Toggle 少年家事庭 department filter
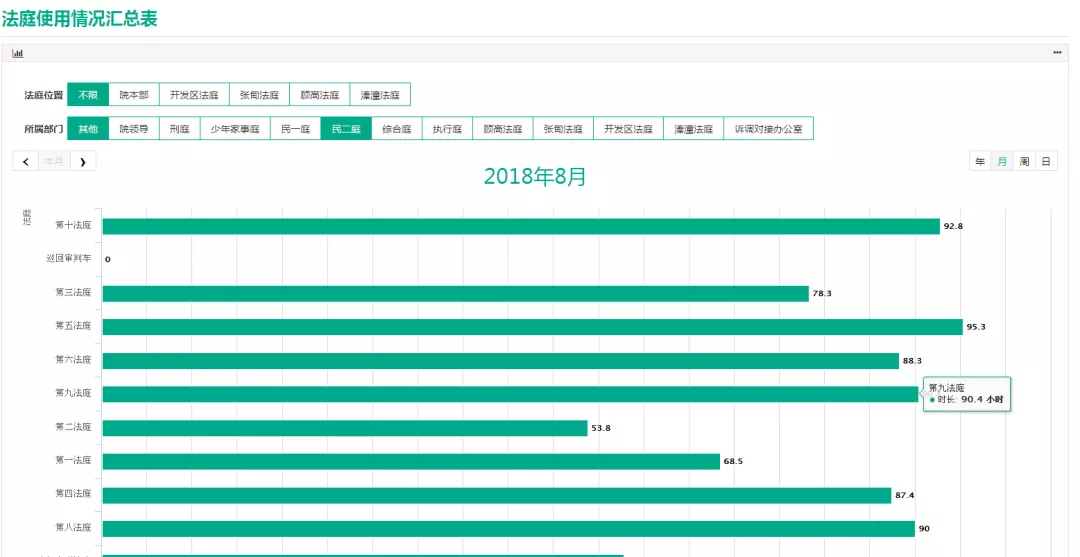Viewport: 1080px width, 557px height. point(235,129)
